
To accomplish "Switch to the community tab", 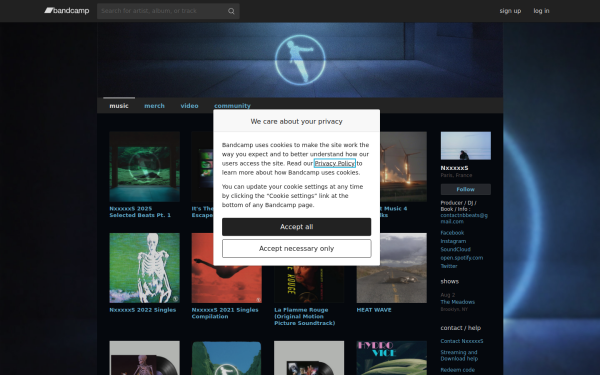I will 232,106.
